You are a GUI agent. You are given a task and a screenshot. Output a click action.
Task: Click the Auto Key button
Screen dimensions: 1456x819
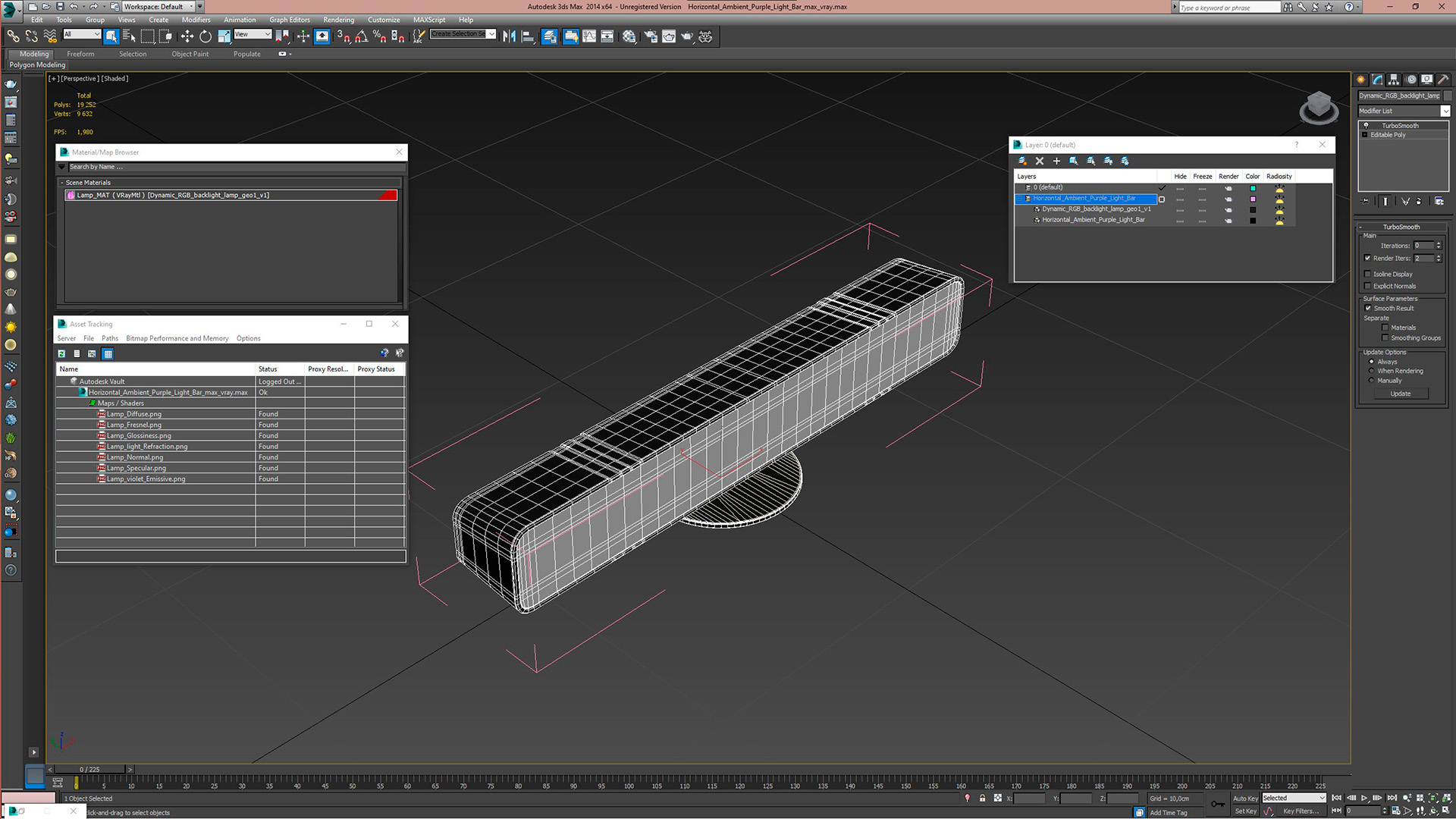(x=1245, y=798)
